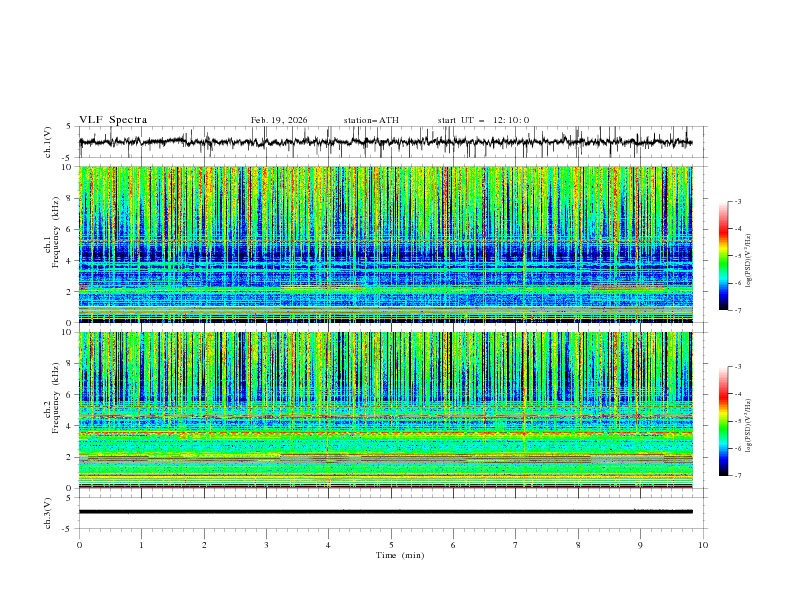Click the ch.3(V) axis label
Screen dimensions: 792x612
[x=49, y=511]
